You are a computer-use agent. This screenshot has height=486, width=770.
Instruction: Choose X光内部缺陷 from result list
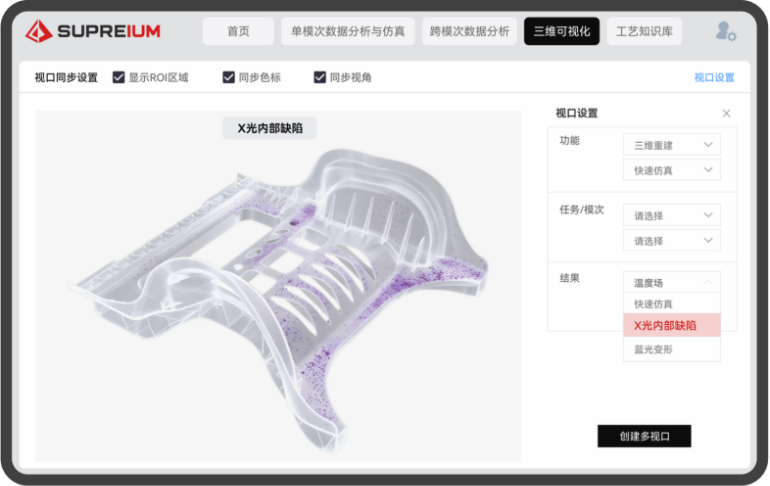[671, 325]
